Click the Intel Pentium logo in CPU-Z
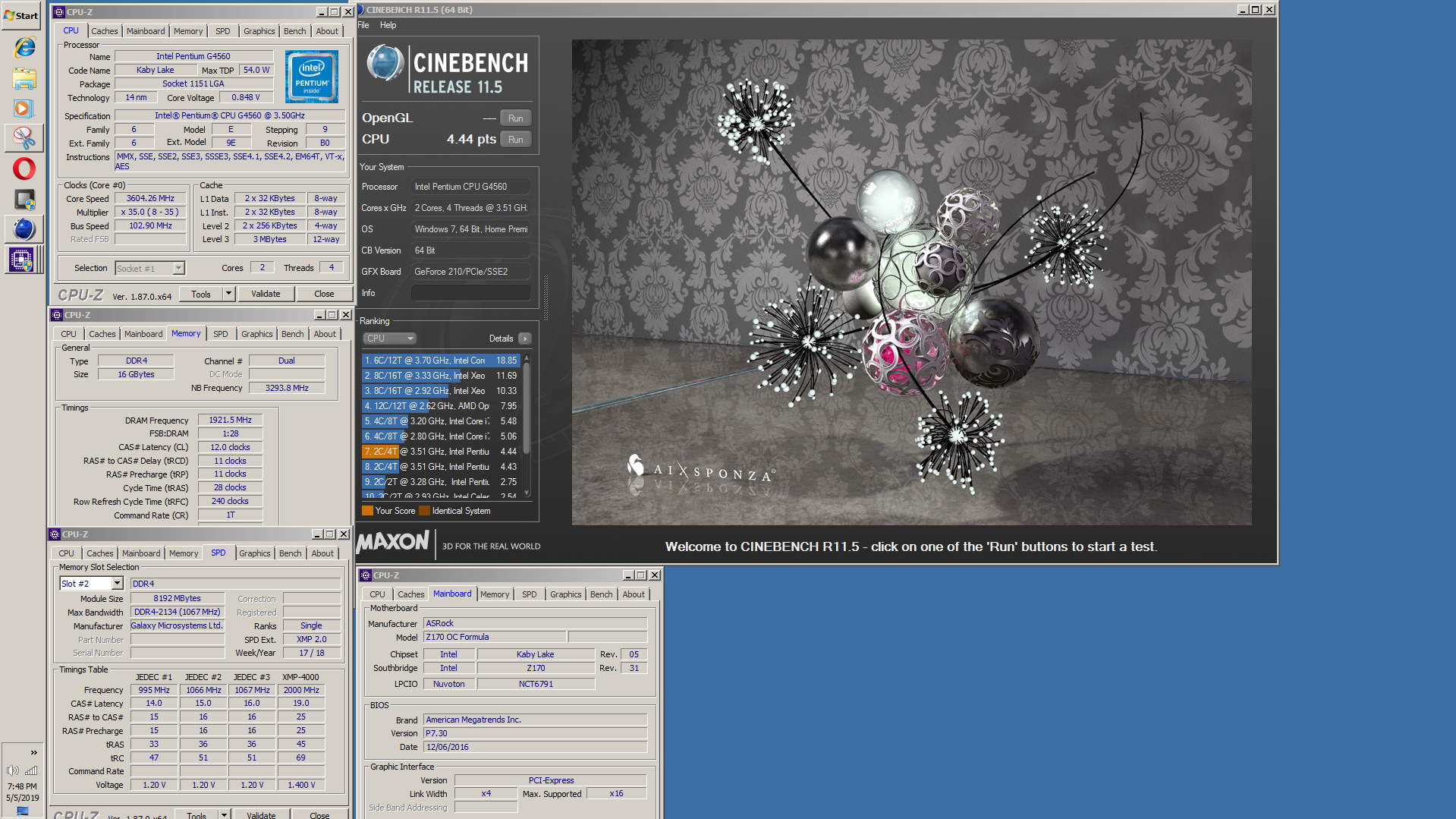The image size is (1456, 819). 312,77
